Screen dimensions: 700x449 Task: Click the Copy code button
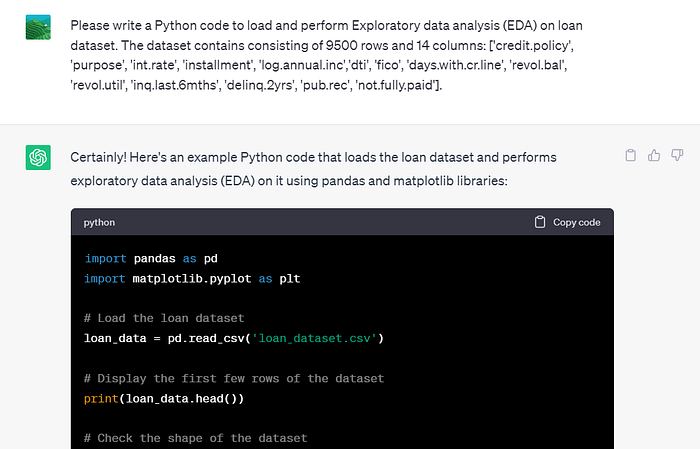point(567,222)
